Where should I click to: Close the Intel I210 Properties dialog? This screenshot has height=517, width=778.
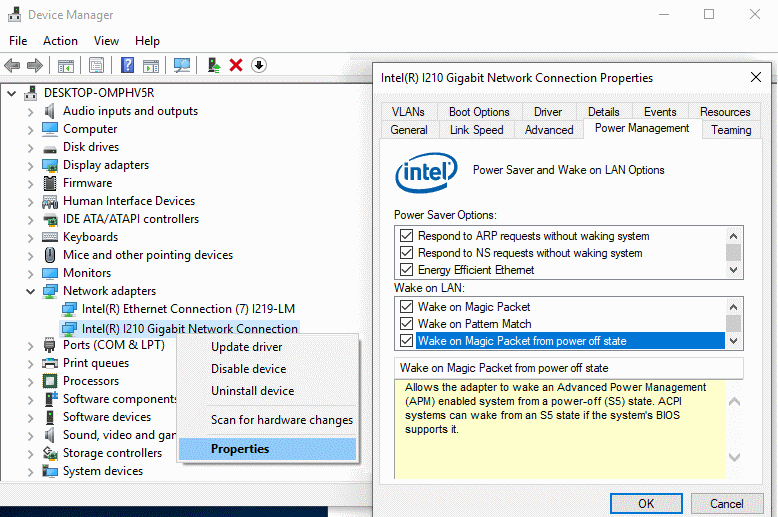pos(756,77)
